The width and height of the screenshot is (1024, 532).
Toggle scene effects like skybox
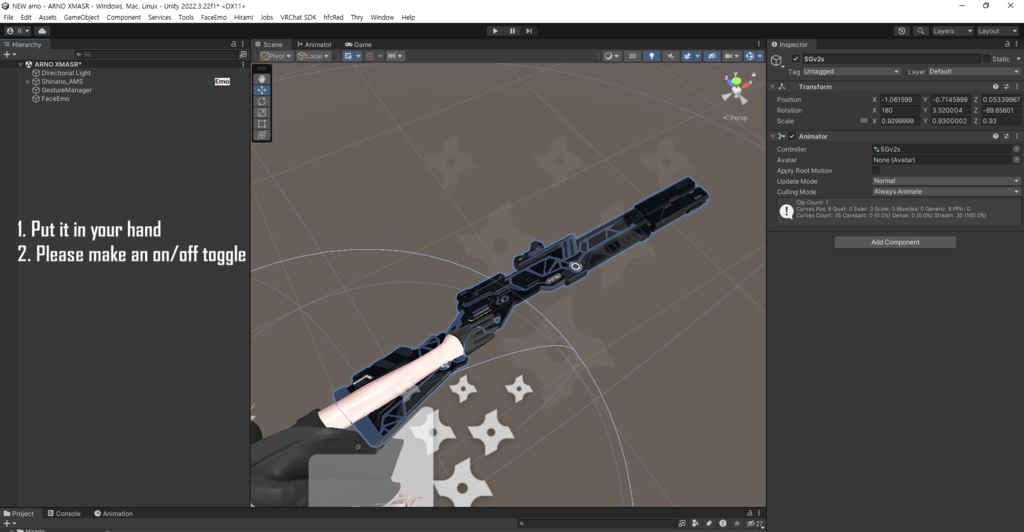(x=687, y=56)
